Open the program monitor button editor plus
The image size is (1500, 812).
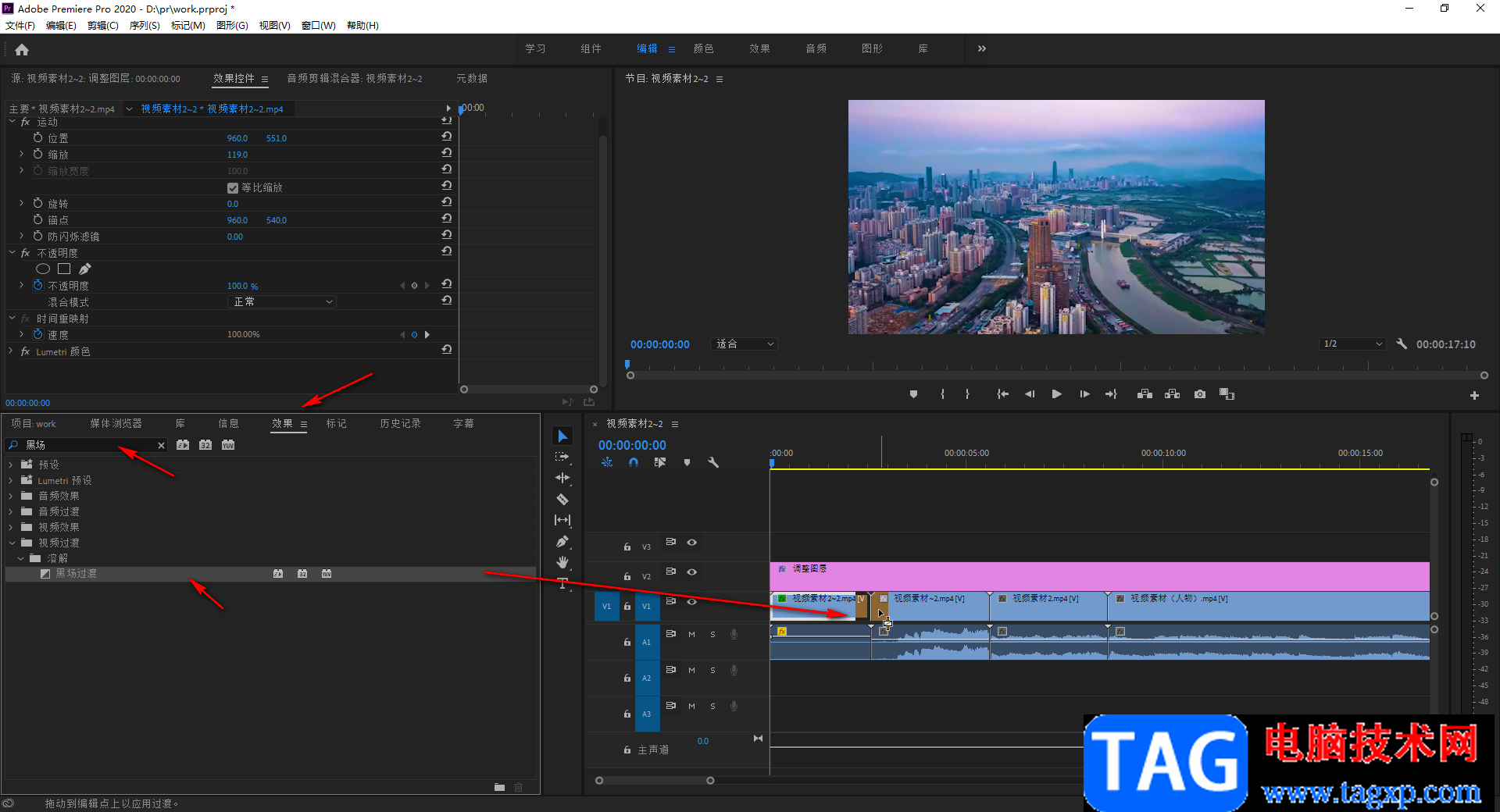coord(1474,396)
